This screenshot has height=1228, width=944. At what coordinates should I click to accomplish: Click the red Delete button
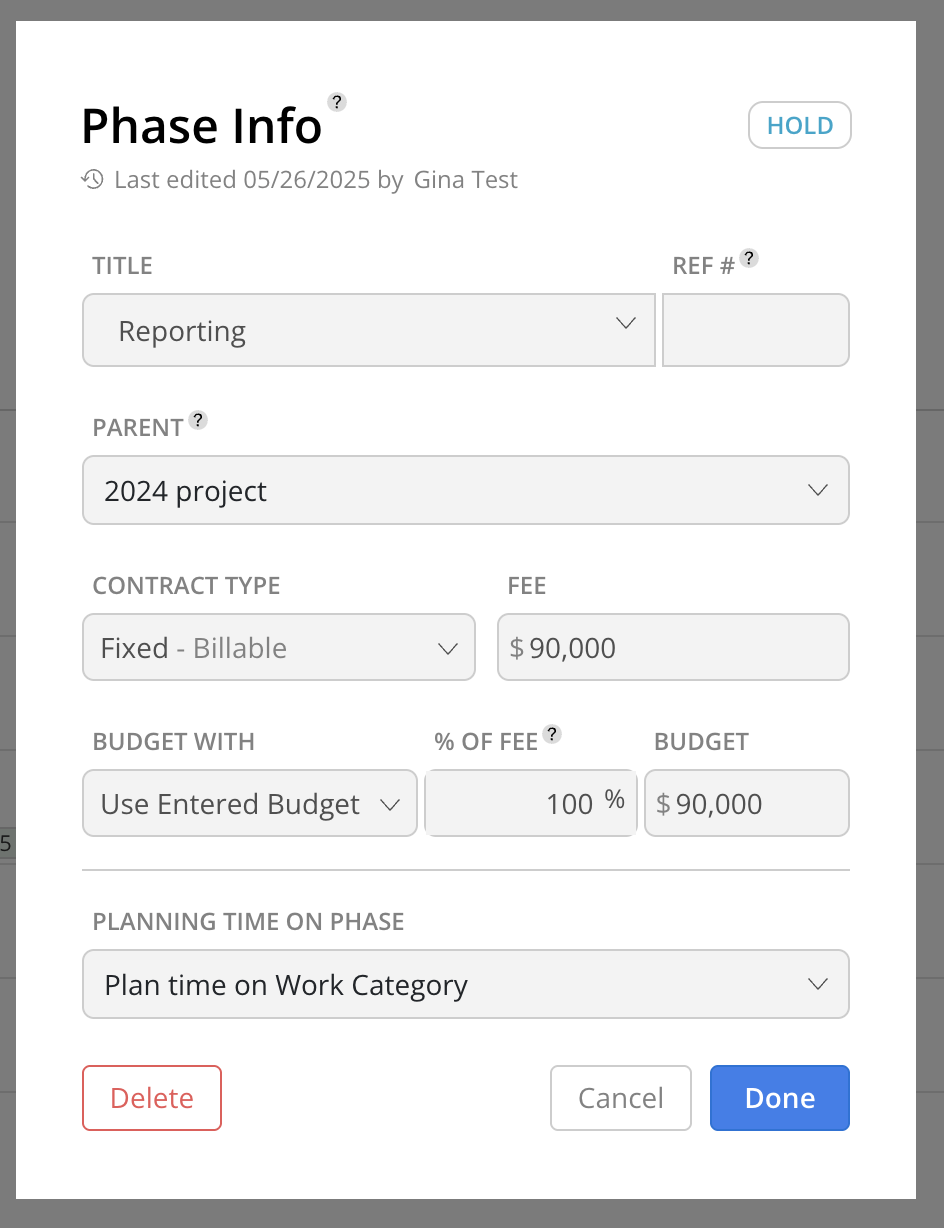pyautogui.click(x=152, y=1098)
